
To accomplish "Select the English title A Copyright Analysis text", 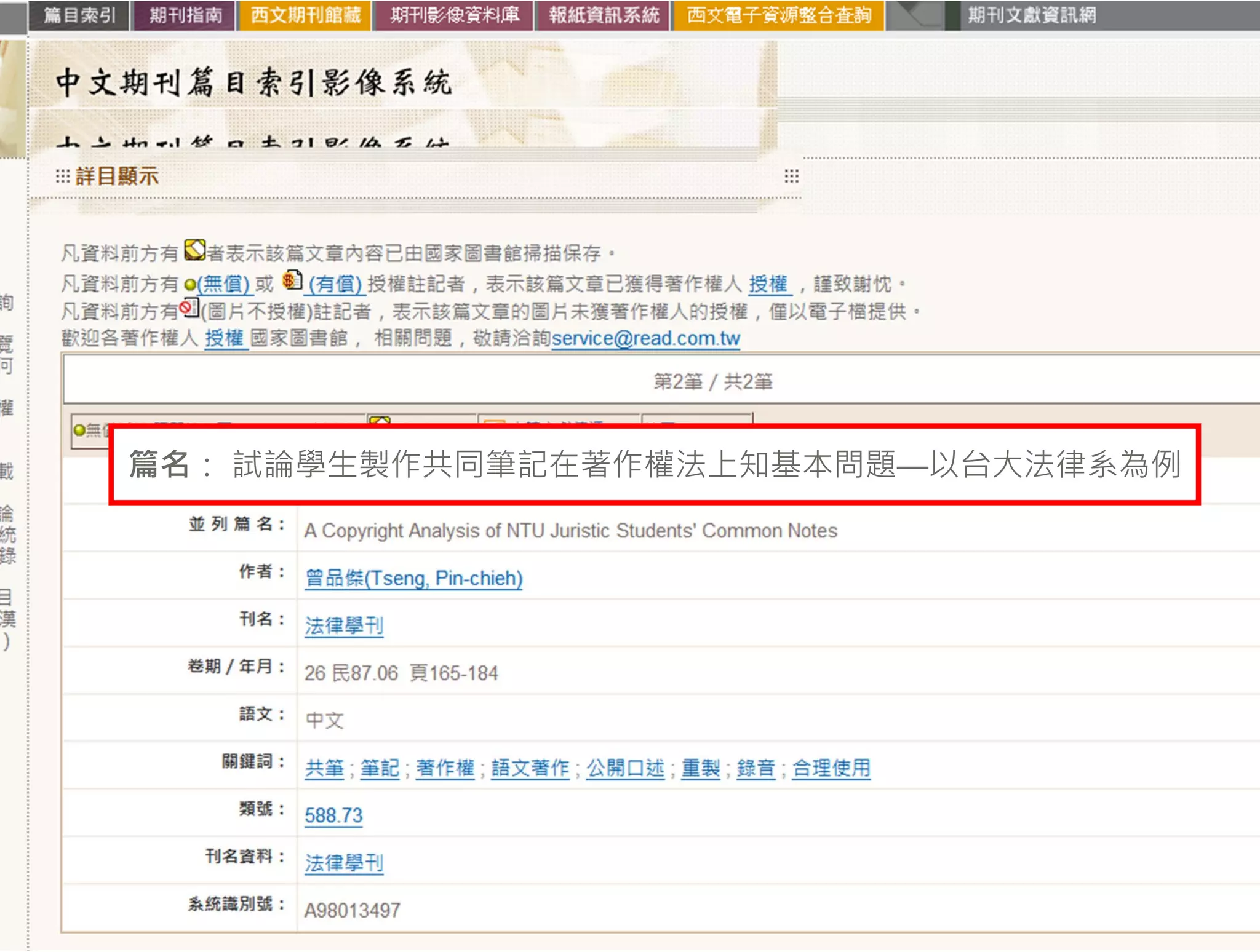I will tap(571, 531).
